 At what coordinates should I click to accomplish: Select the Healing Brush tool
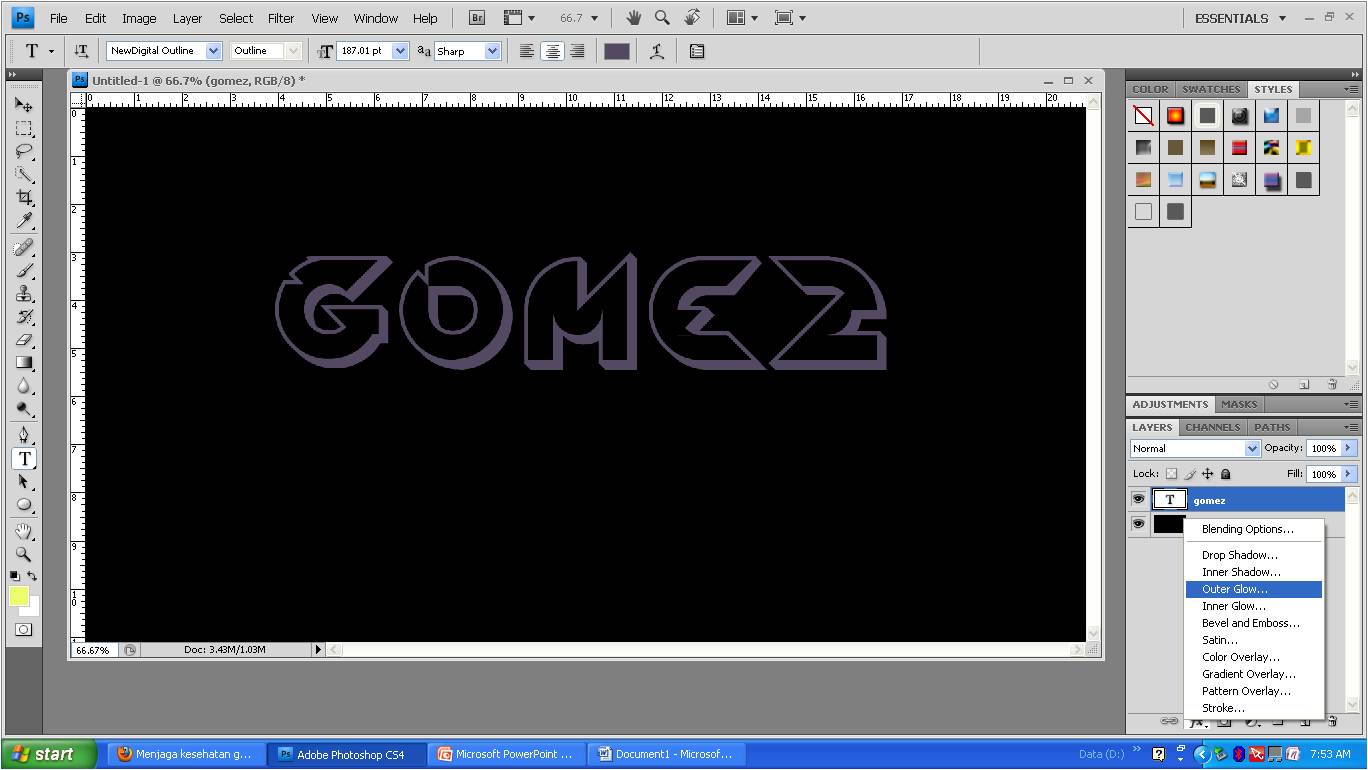pos(24,247)
